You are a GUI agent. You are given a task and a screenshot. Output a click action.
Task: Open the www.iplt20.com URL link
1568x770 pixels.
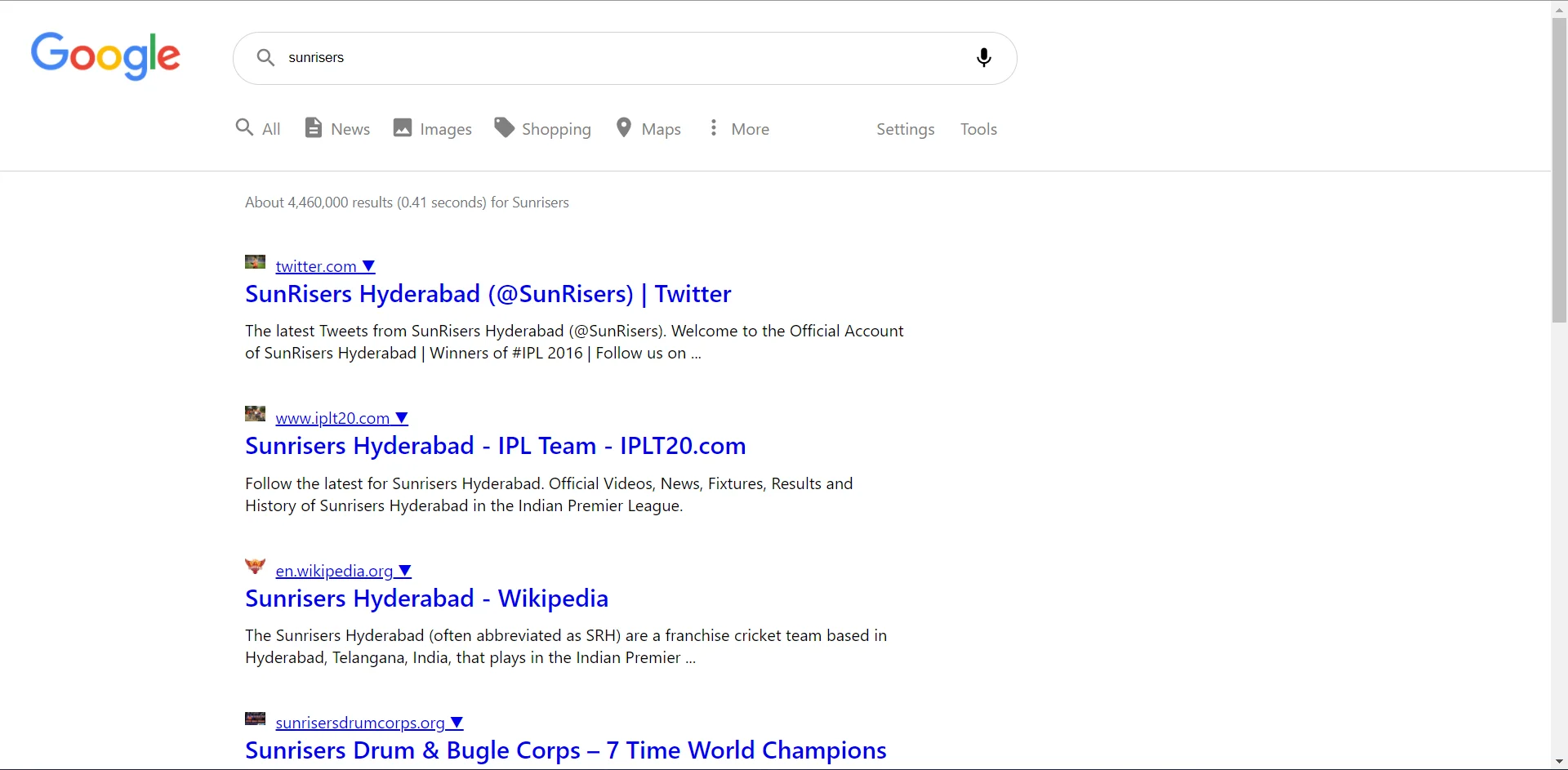(332, 418)
